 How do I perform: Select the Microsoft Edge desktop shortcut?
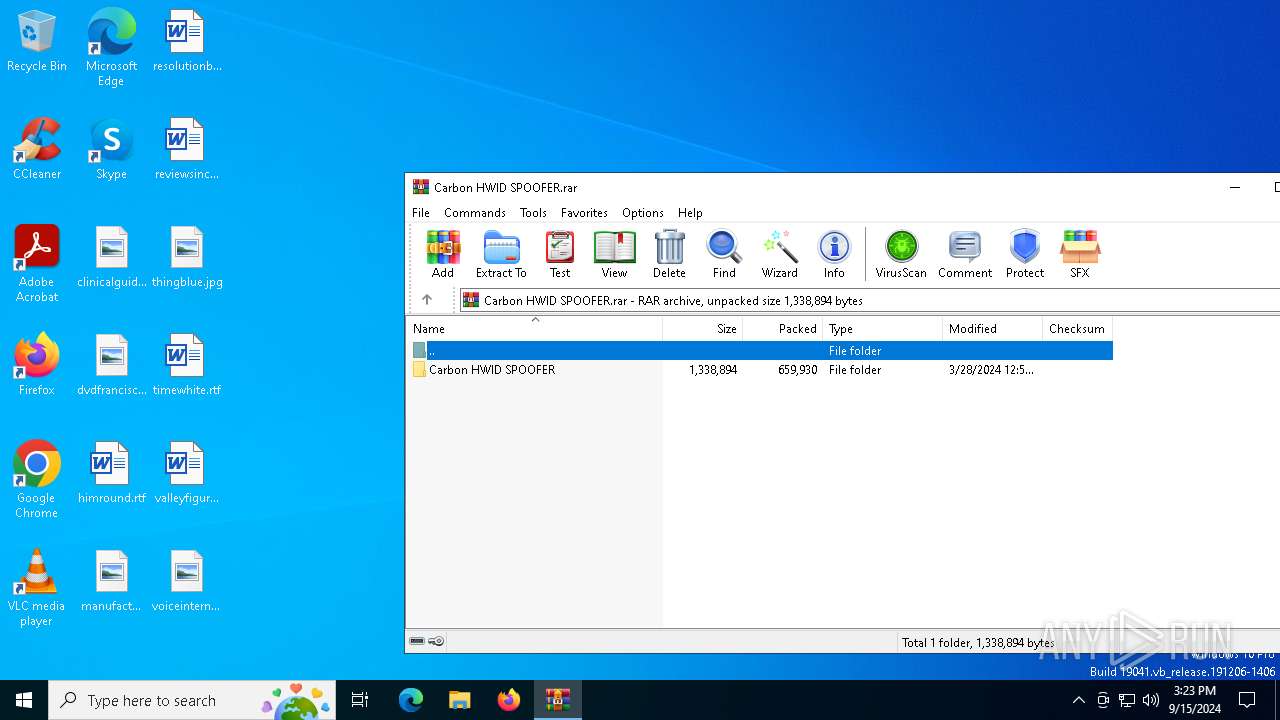click(x=111, y=47)
